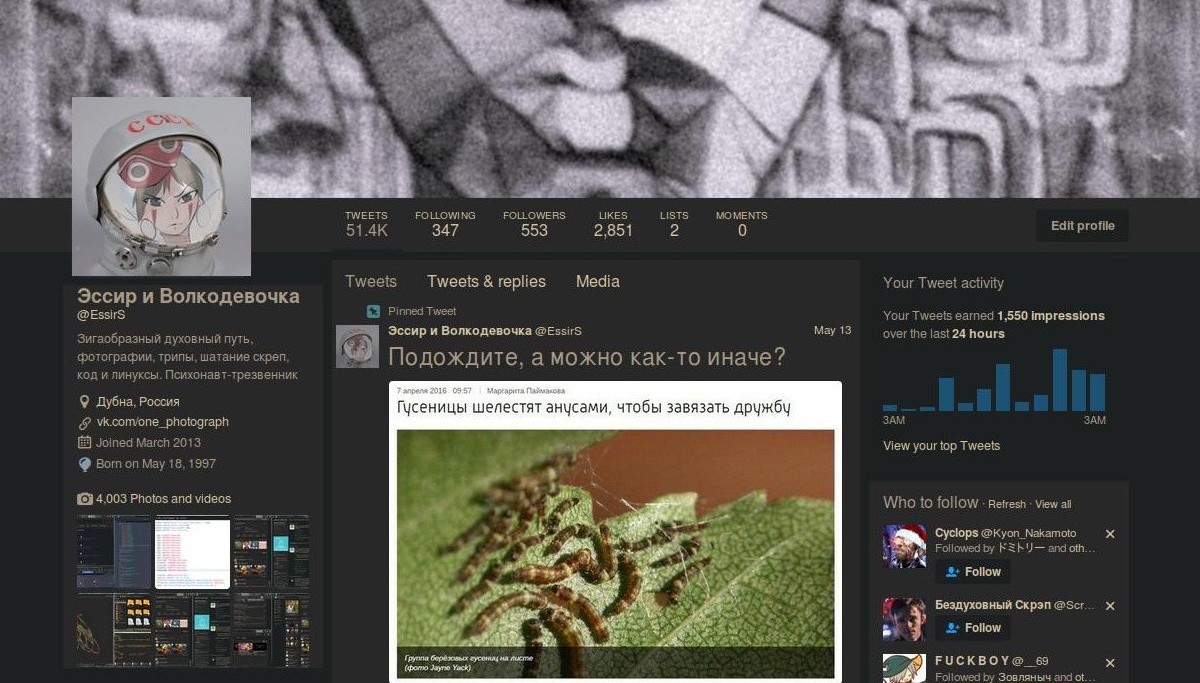The image size is (1200, 683).
Task: Dismiss the Cyclops suggestion with its X
Action: (1110, 534)
